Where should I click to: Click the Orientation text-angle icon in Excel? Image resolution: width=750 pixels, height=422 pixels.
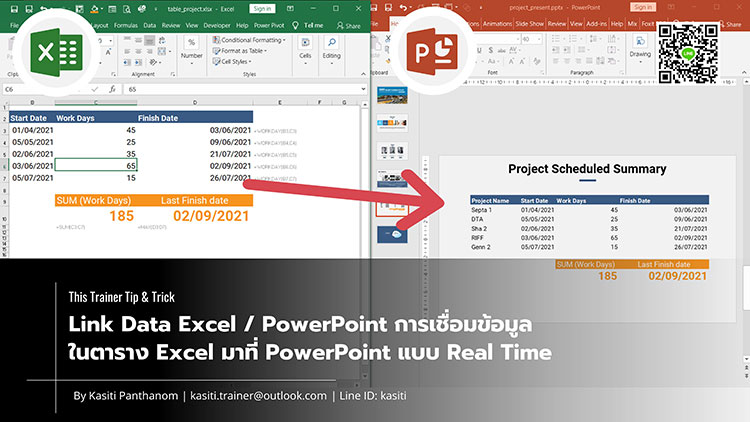pyautogui.click(x=153, y=62)
